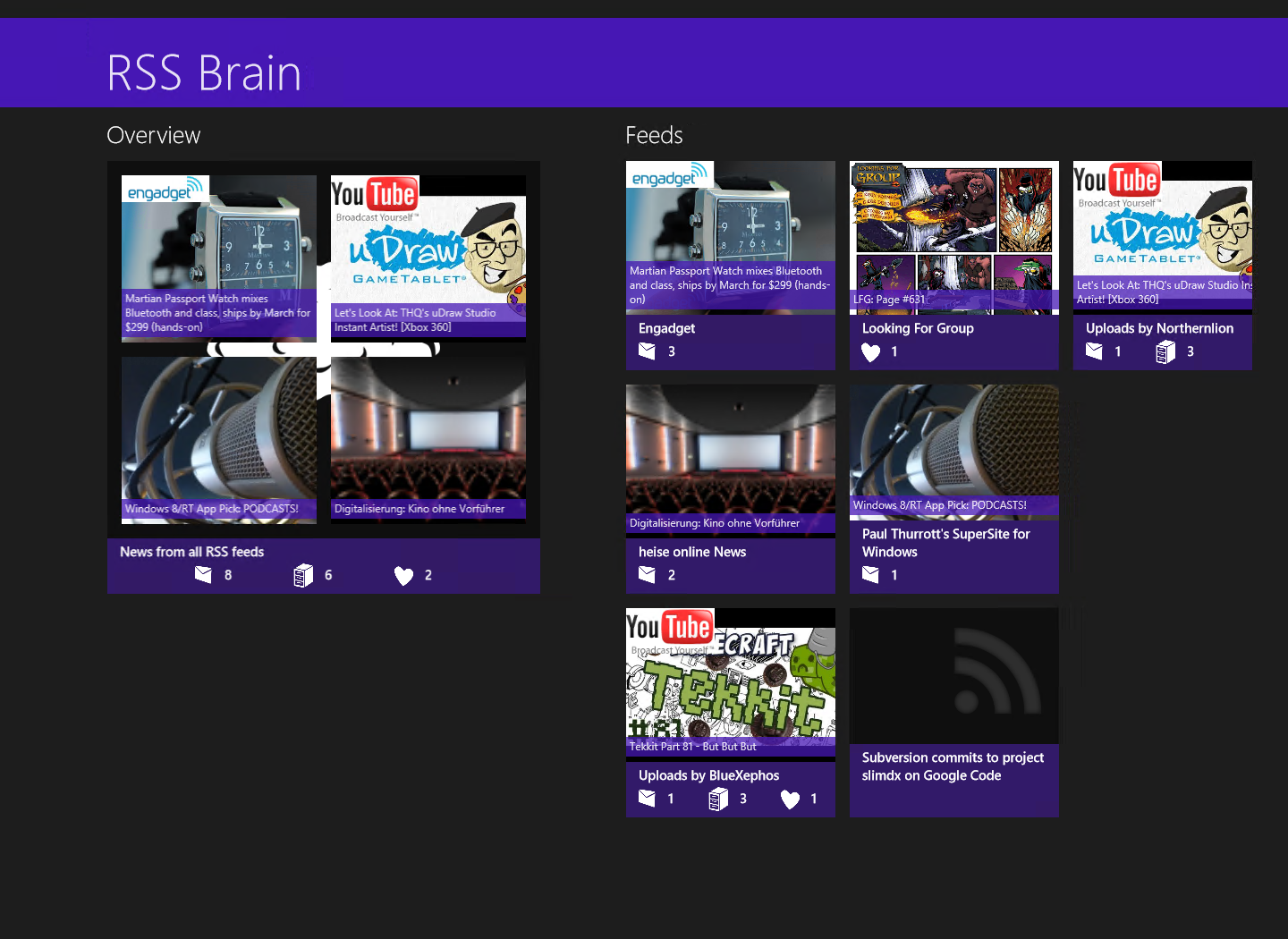Click the envelope icon on Paul Thurrott's SuperSite

coord(870,575)
